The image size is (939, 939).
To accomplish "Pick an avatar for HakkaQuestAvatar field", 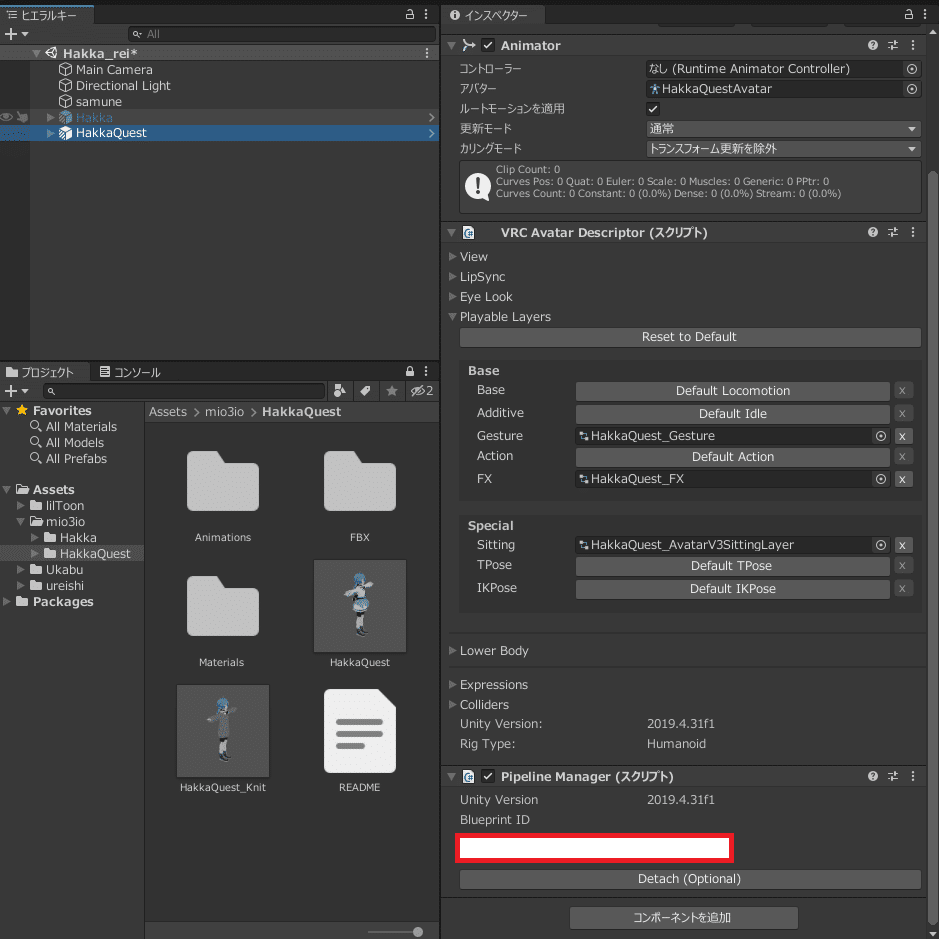I will pyautogui.click(x=911, y=89).
